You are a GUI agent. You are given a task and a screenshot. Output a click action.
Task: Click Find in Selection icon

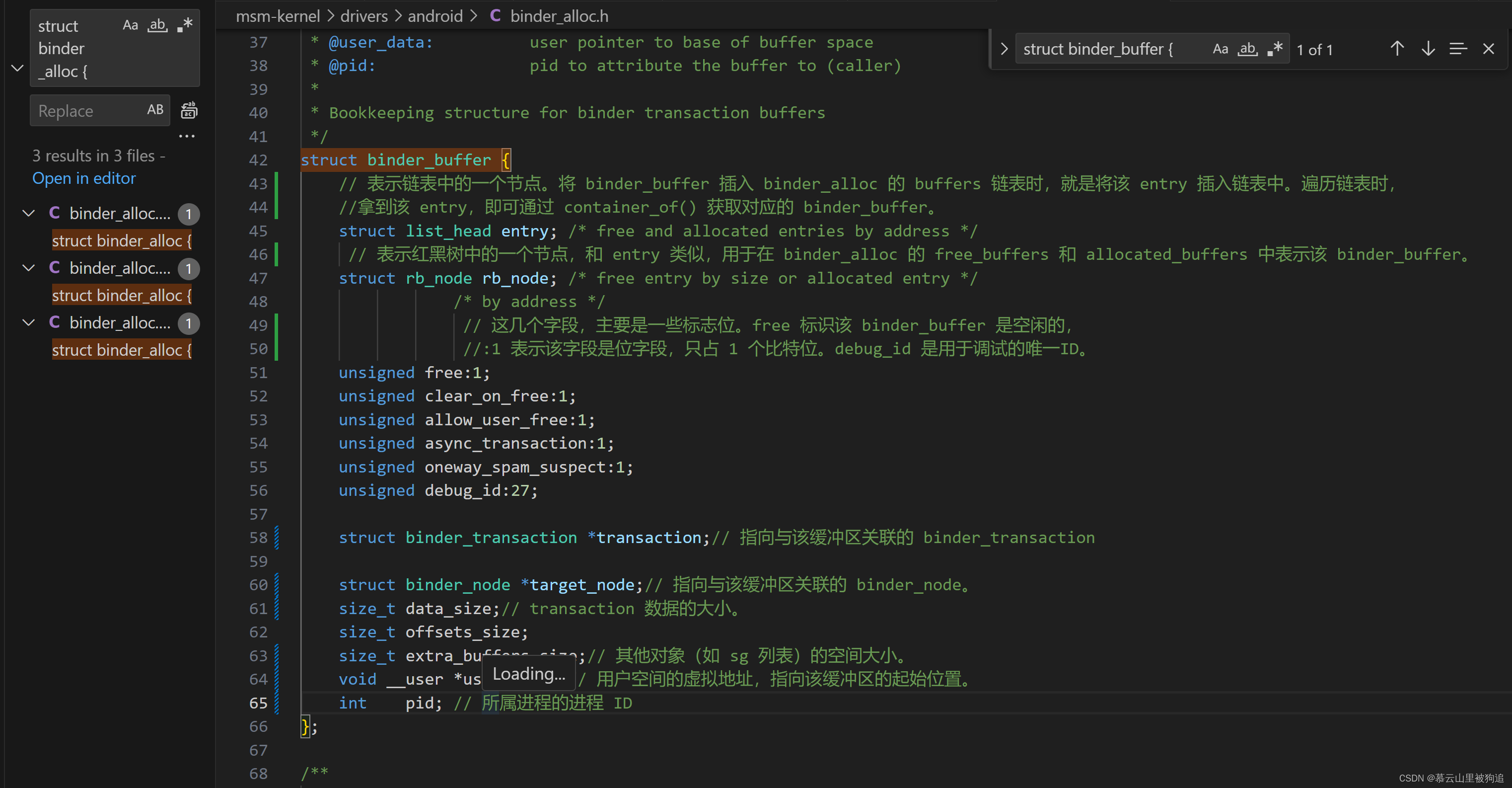point(1458,49)
